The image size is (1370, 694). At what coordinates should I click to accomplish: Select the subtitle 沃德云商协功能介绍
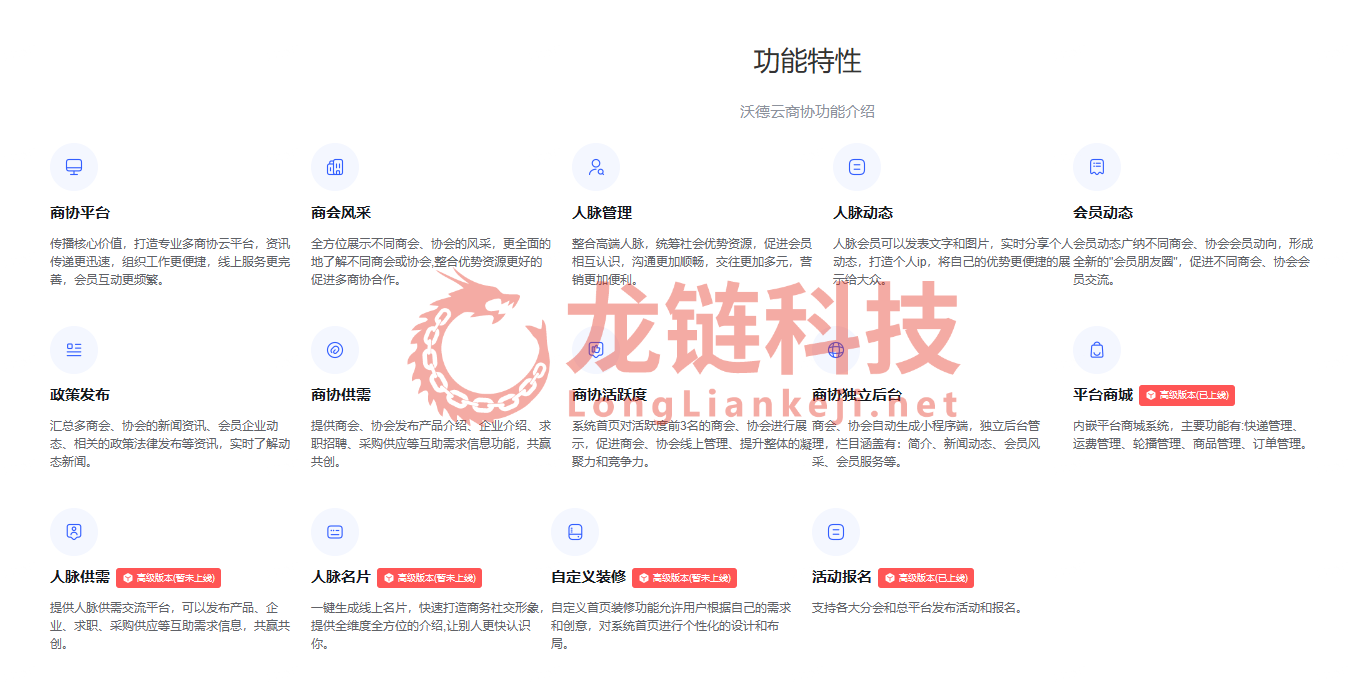807,112
